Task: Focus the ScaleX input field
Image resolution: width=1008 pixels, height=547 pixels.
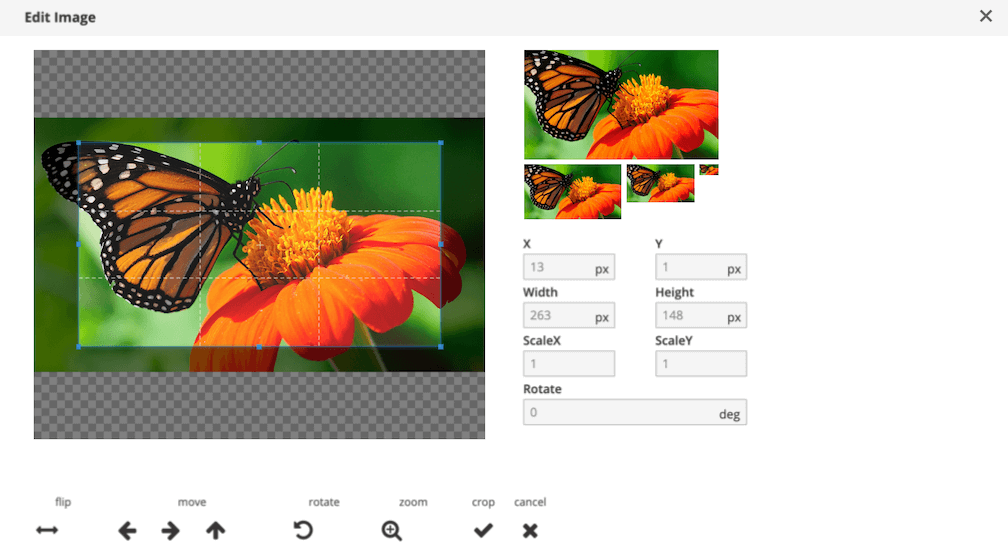Action: click(x=568, y=364)
